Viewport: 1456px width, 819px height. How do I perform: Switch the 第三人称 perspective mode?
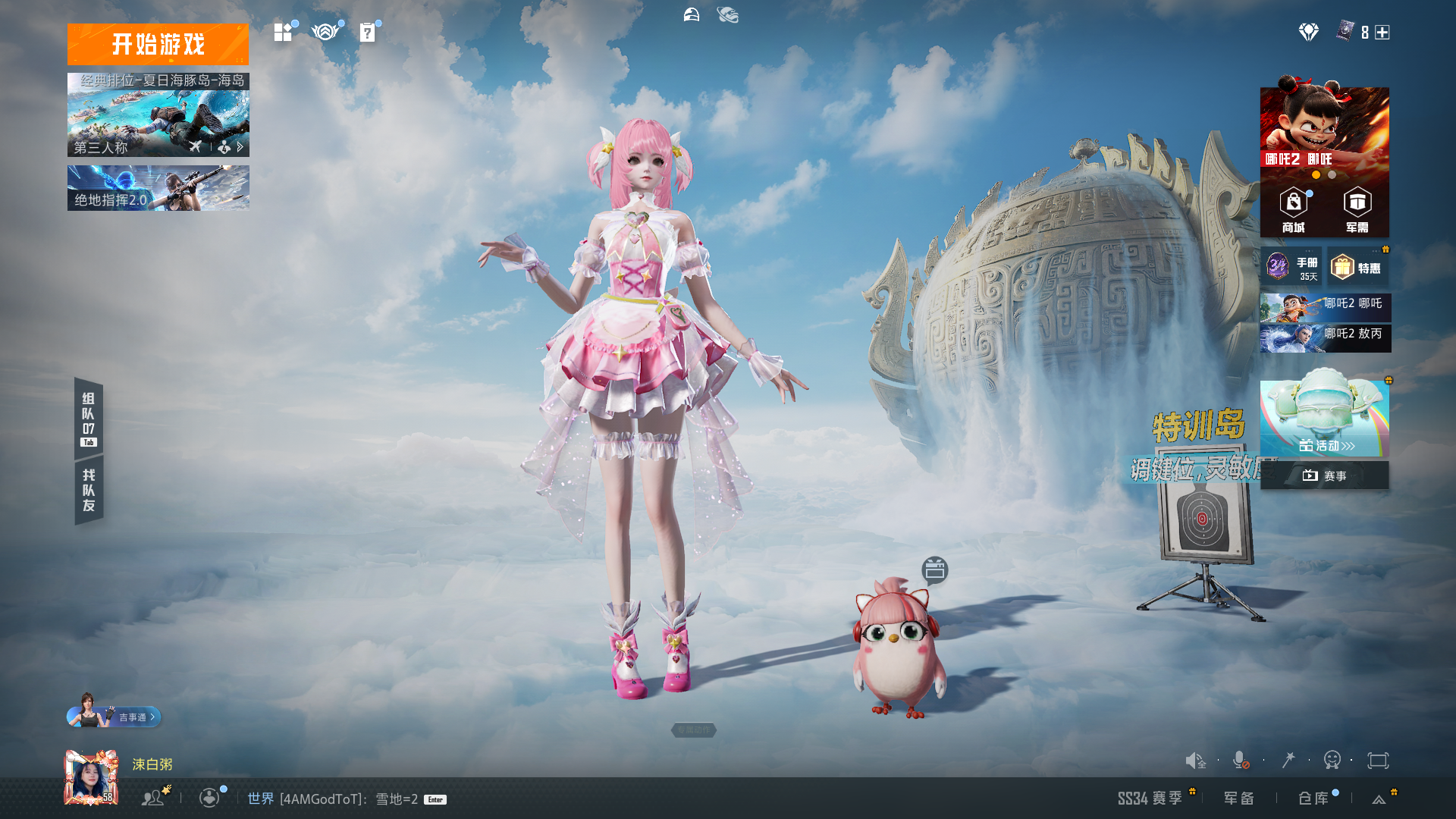click(101, 147)
